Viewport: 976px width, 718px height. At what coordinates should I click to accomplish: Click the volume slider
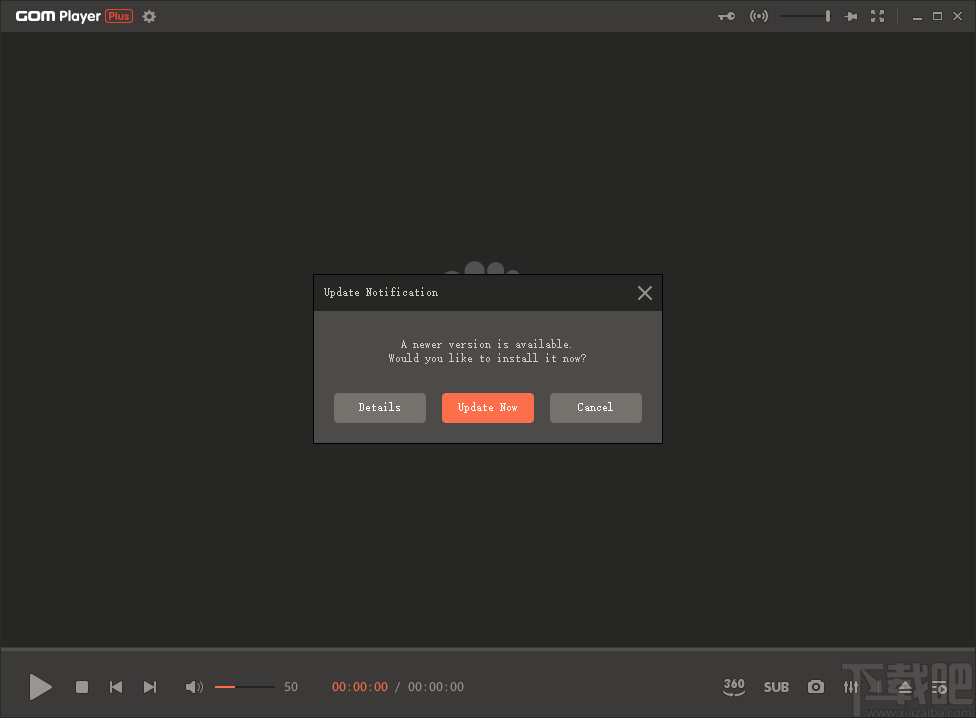pyautogui.click(x=245, y=687)
